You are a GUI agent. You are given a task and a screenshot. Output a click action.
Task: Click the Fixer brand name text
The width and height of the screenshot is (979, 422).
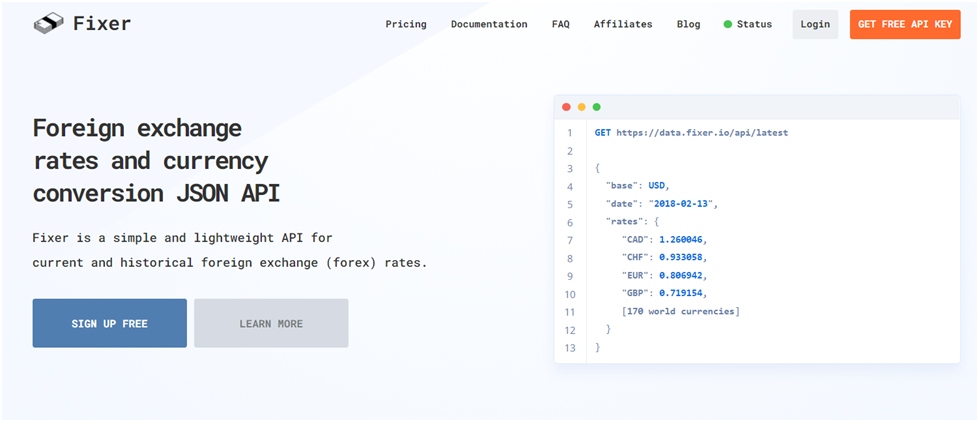102,24
